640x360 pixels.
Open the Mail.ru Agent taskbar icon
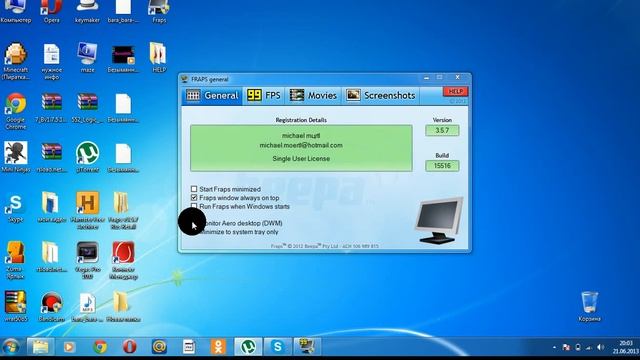point(159,347)
